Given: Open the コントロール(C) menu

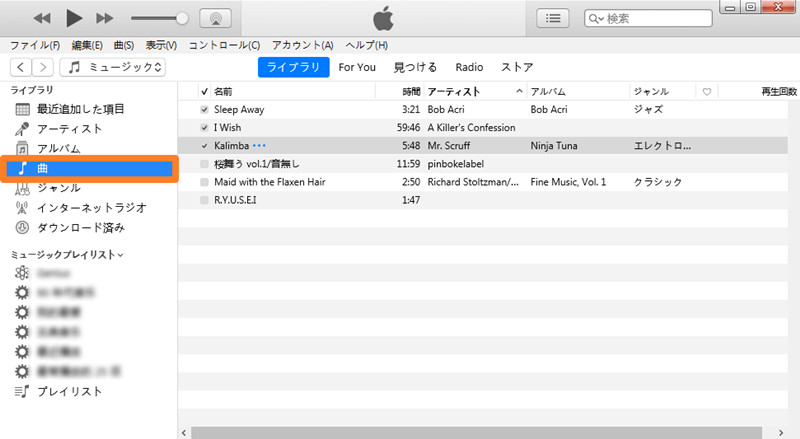Looking at the screenshot, I should point(224,45).
